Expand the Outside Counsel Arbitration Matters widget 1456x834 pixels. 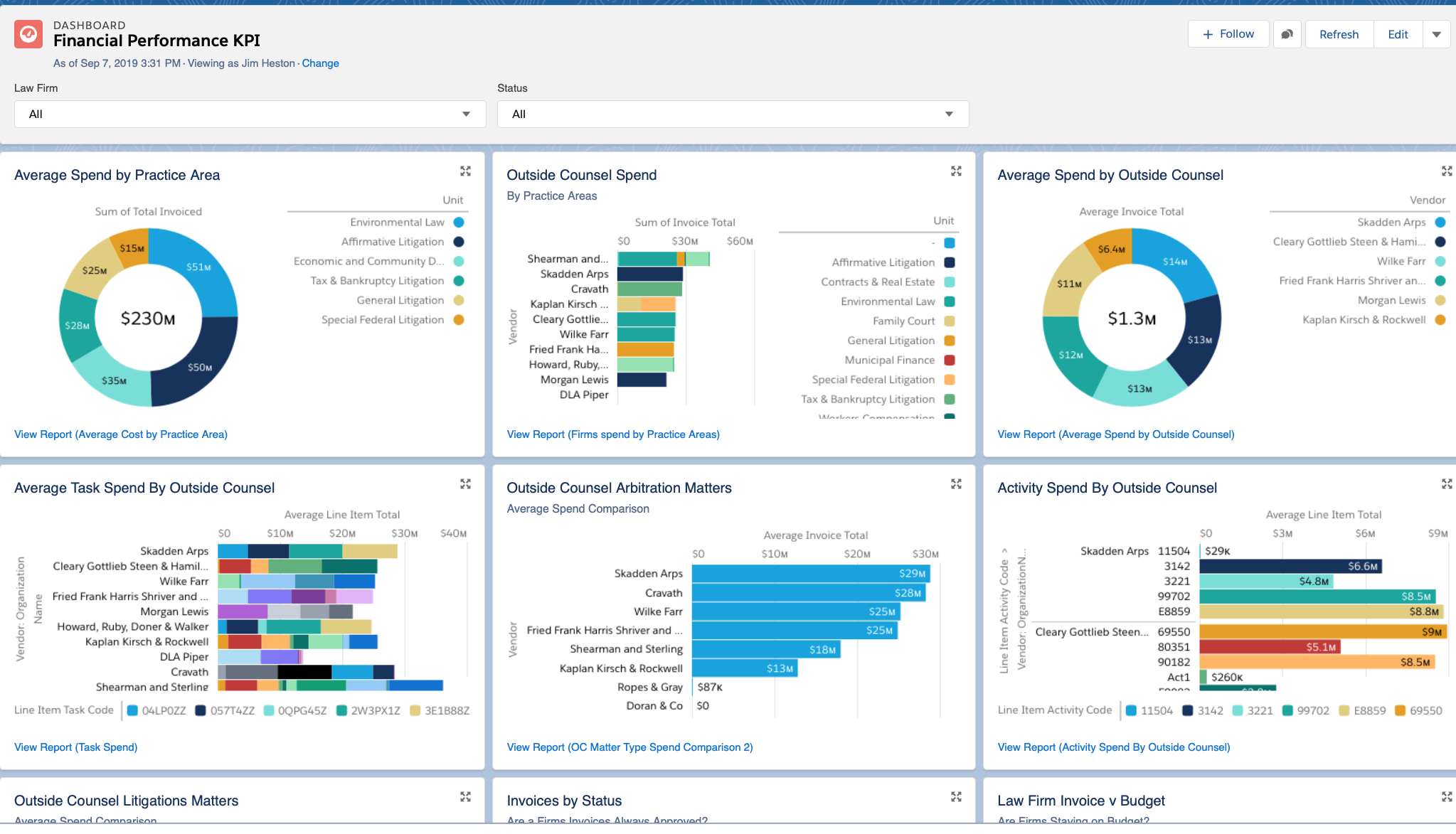(956, 483)
